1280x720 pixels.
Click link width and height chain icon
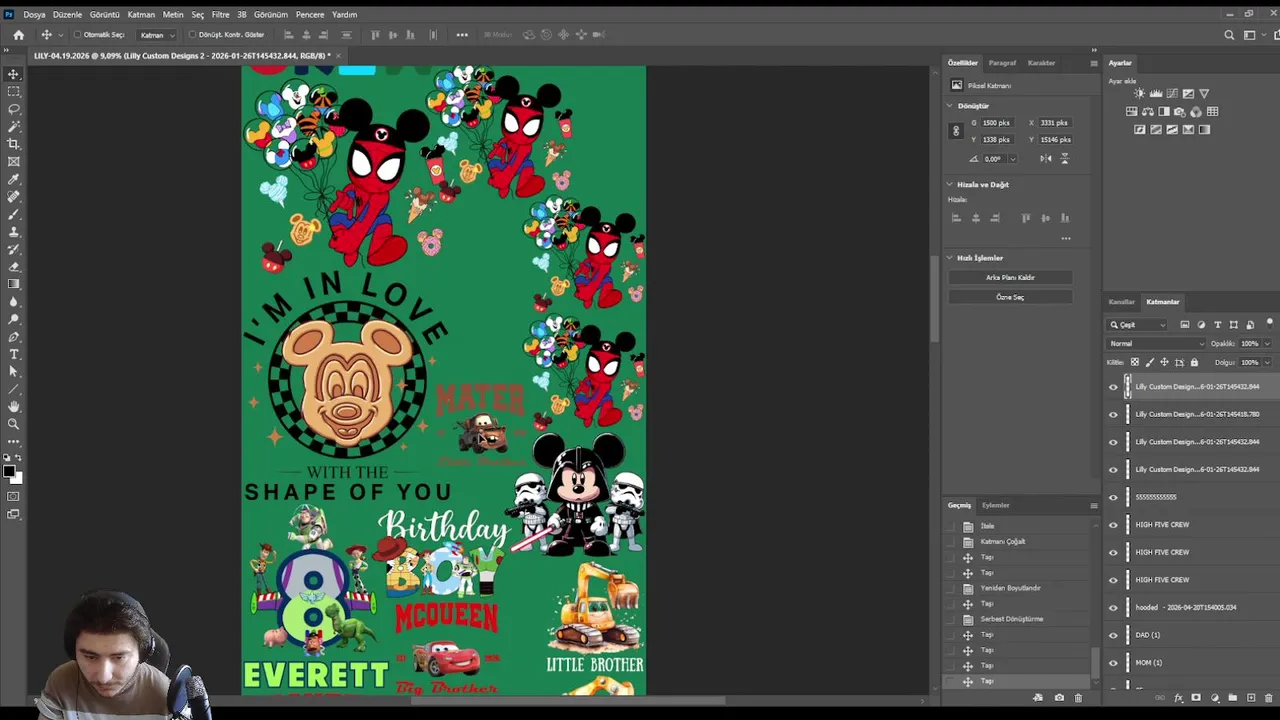click(956, 131)
